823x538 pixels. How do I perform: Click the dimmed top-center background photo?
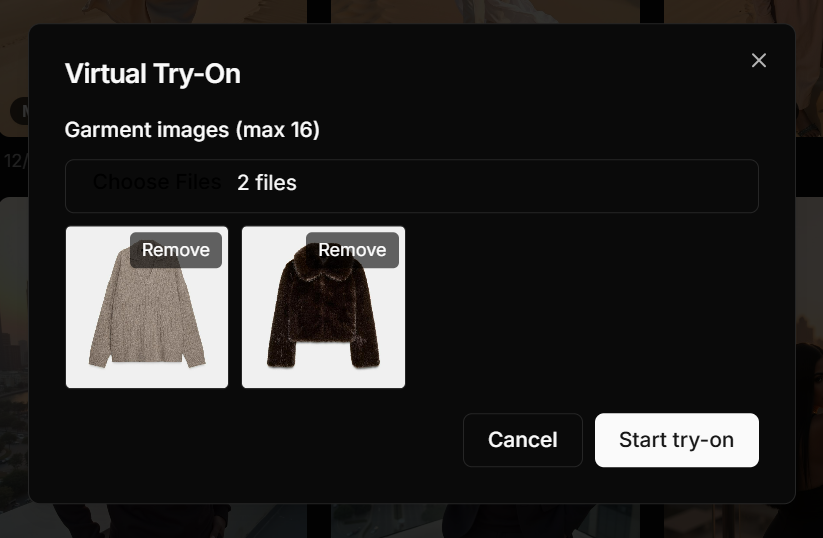pos(480,10)
